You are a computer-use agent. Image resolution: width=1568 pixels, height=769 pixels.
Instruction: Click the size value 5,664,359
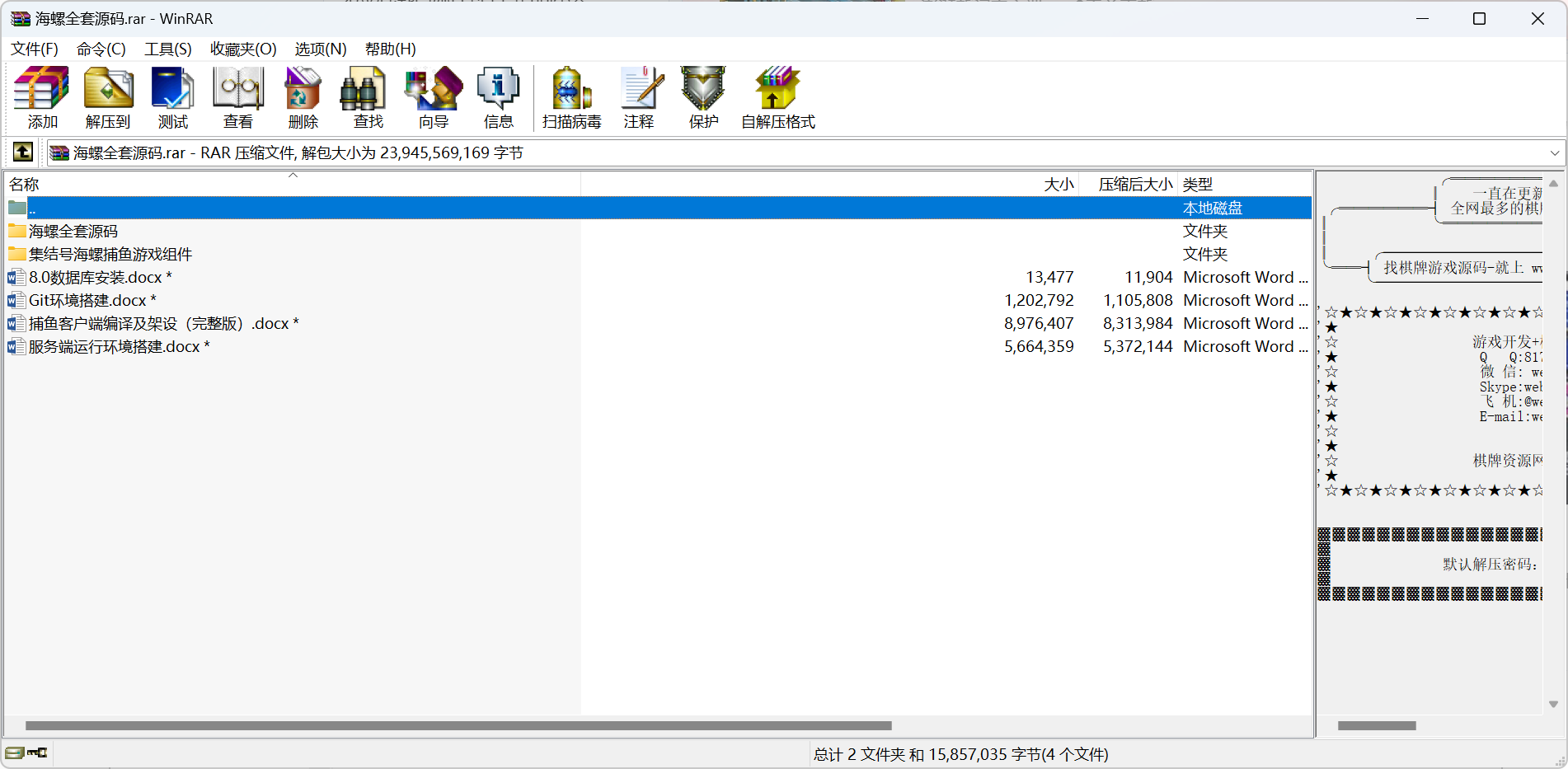pyautogui.click(x=1039, y=346)
